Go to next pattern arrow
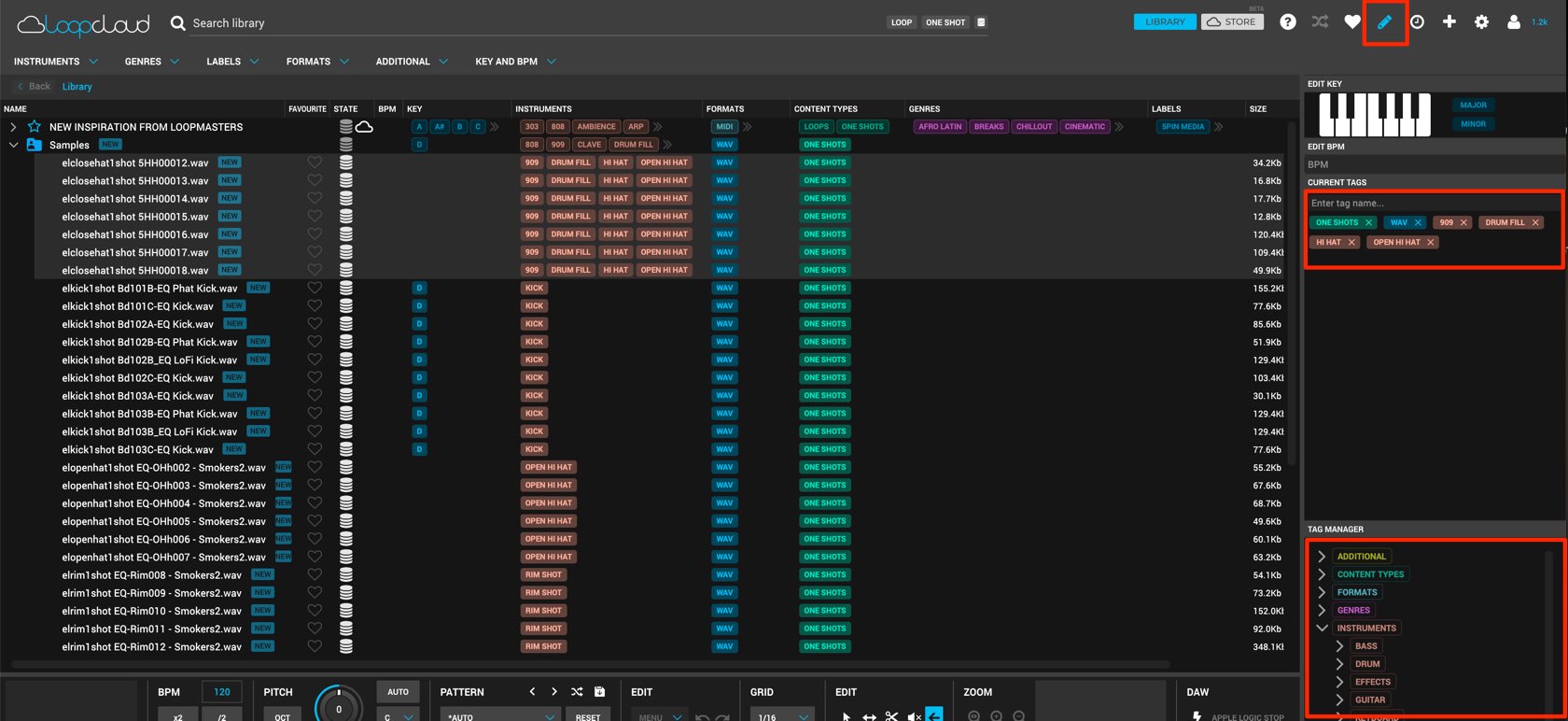 coord(554,692)
